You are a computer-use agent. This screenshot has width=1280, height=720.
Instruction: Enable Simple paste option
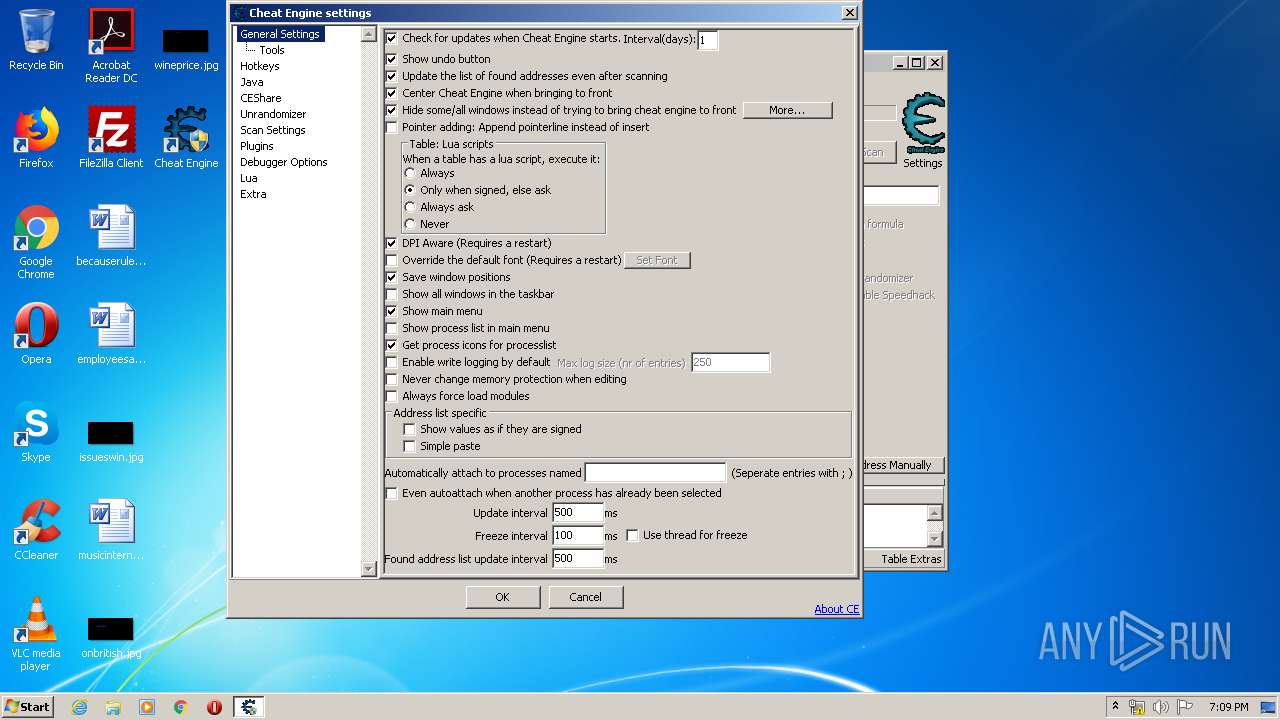409,446
